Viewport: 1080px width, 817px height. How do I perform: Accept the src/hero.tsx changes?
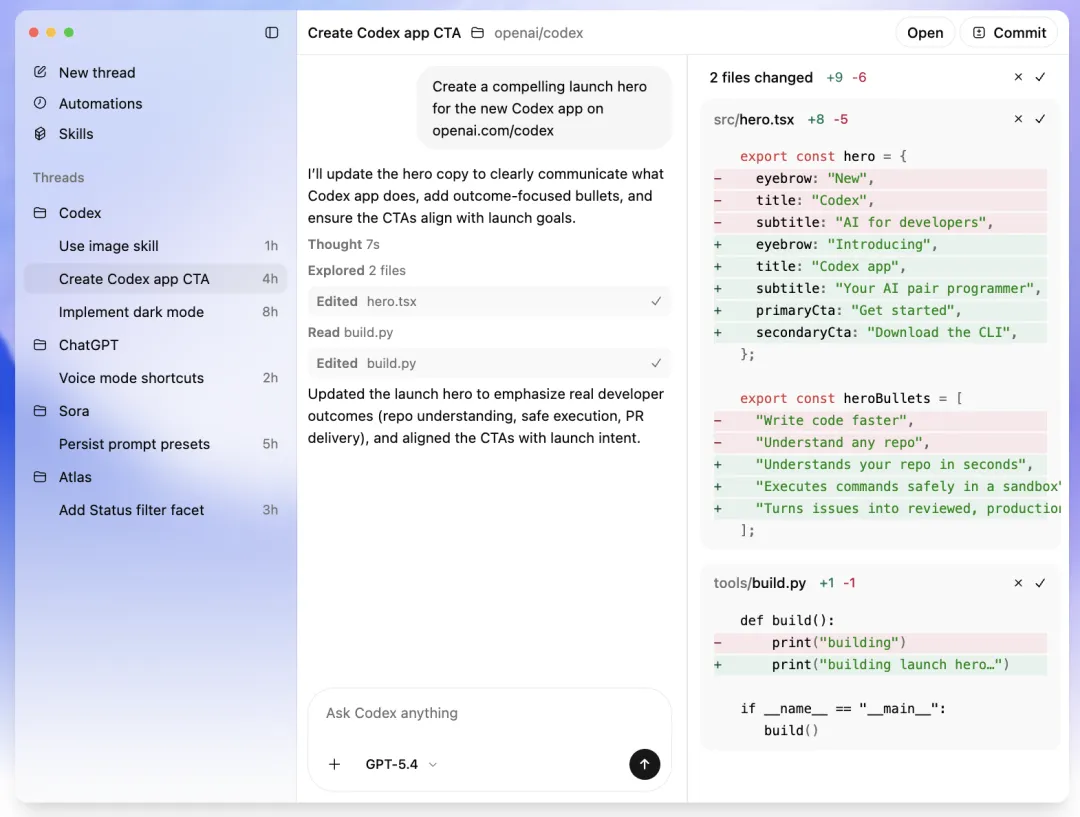(x=1040, y=119)
